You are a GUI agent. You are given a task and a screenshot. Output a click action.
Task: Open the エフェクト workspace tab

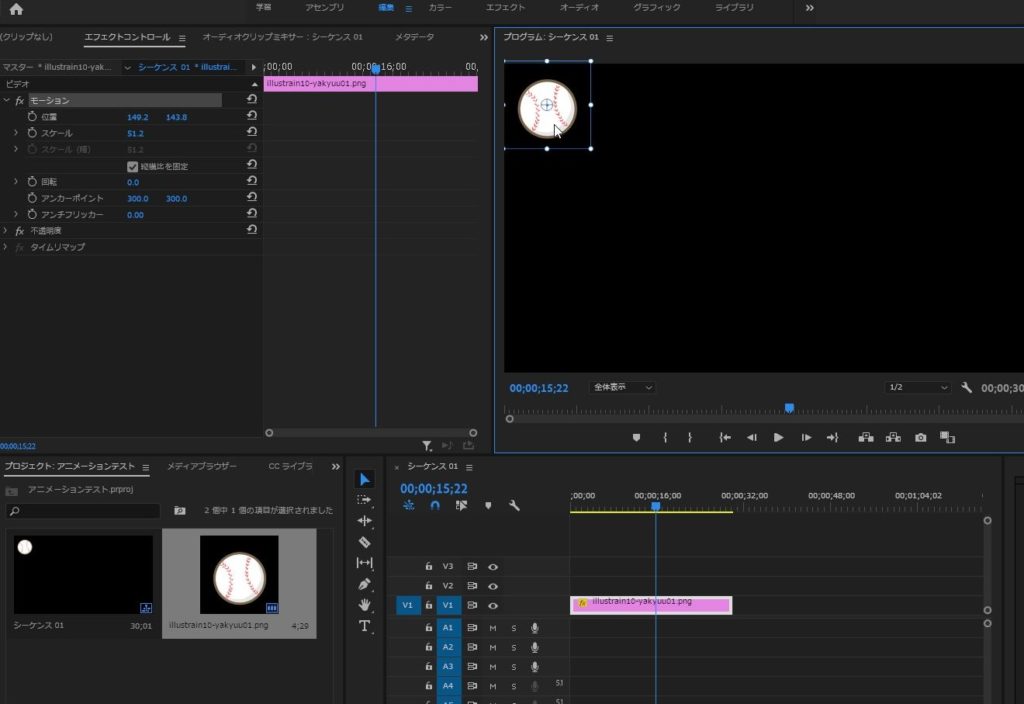pos(505,8)
